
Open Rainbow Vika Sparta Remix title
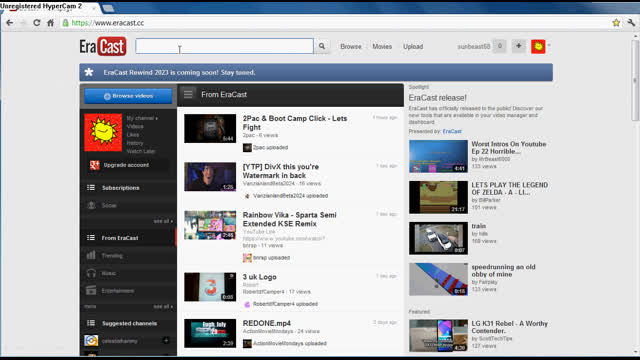pos(289,219)
